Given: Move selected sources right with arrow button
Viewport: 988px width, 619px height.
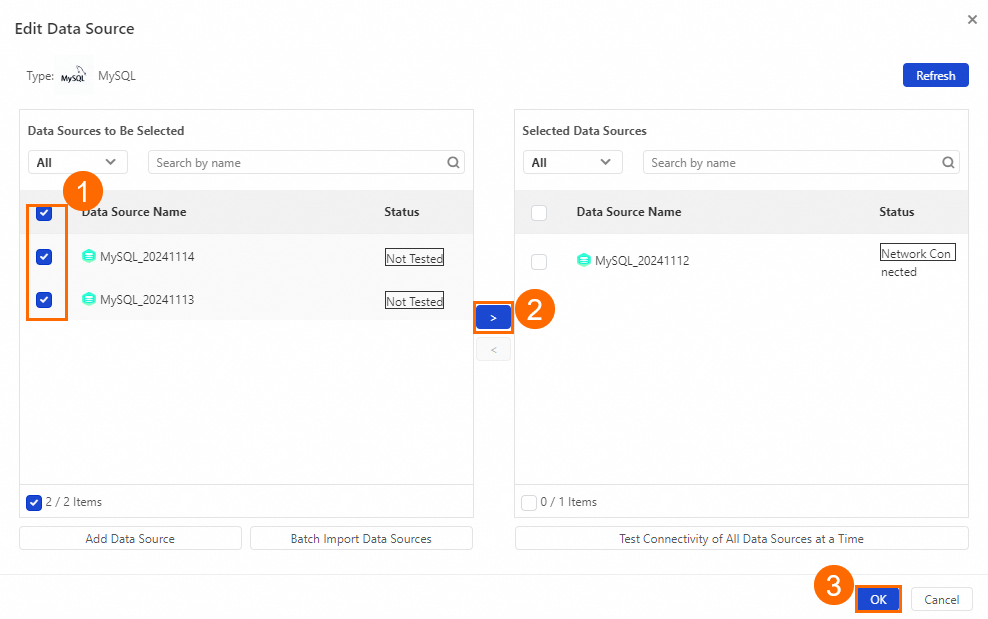Looking at the screenshot, I should click(493, 317).
